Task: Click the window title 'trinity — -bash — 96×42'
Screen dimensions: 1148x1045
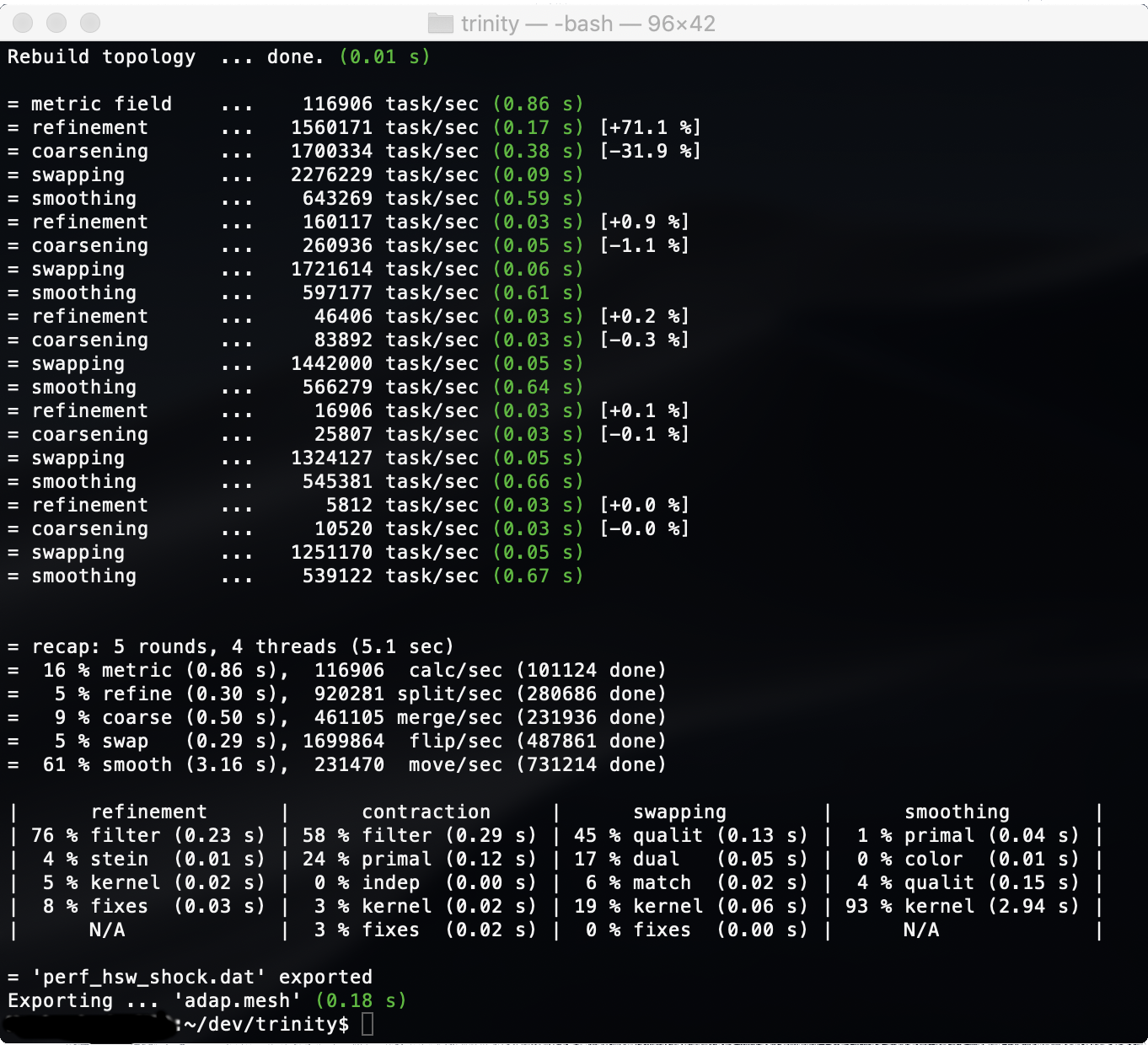Action: (587, 24)
